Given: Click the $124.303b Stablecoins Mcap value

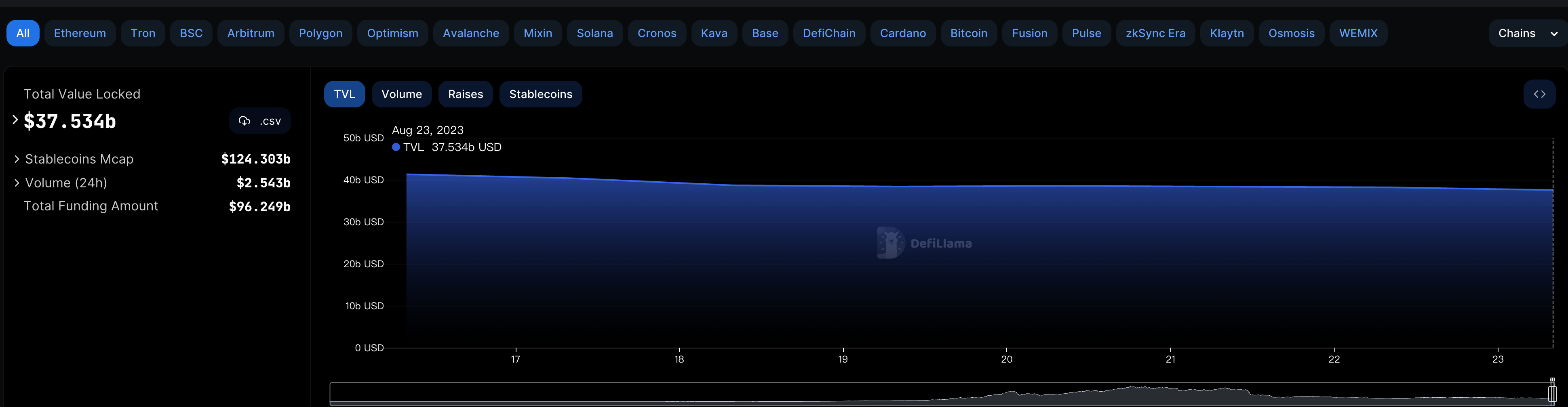Looking at the screenshot, I should coord(256,159).
